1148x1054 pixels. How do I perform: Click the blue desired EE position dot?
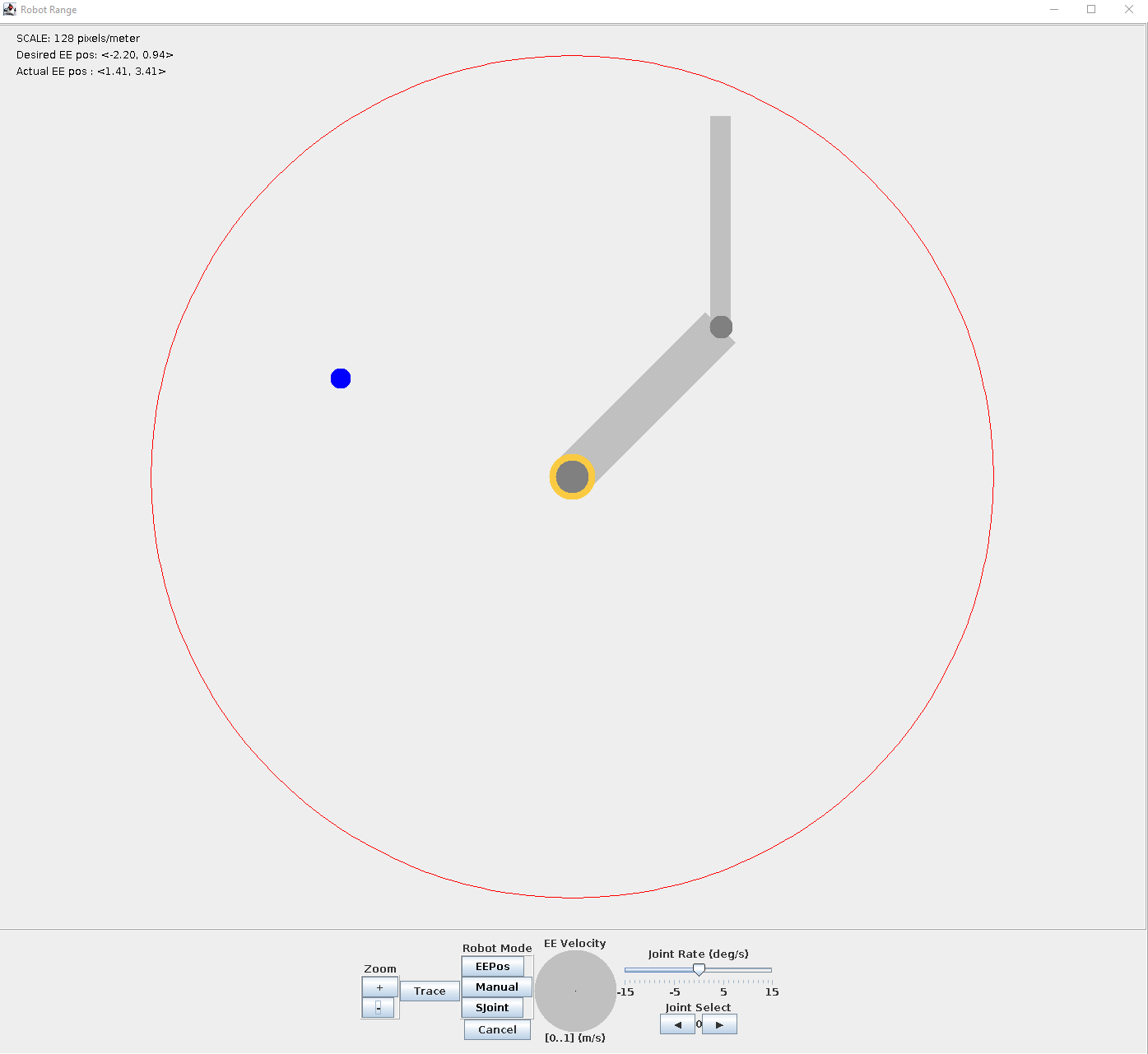341,378
